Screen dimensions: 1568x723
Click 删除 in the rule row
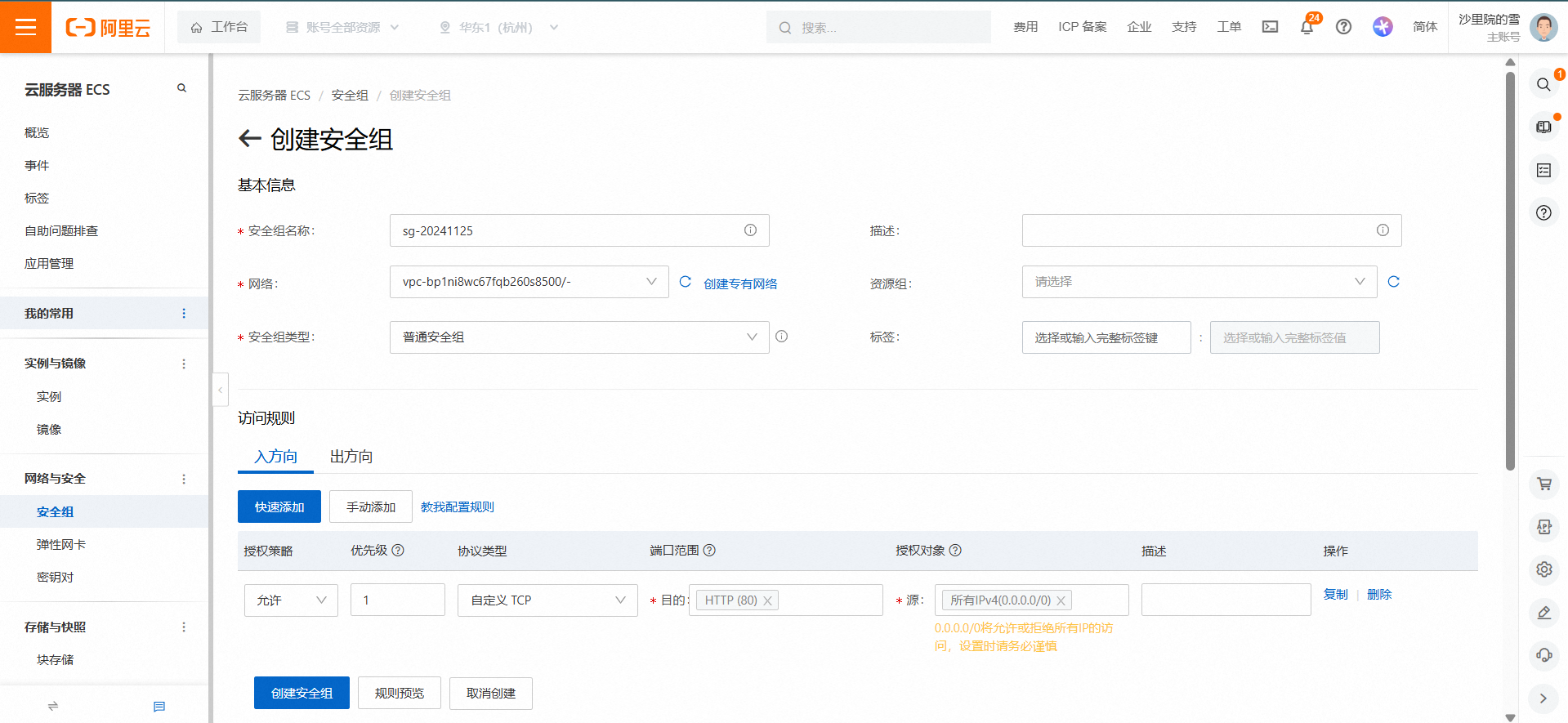pyautogui.click(x=1379, y=594)
